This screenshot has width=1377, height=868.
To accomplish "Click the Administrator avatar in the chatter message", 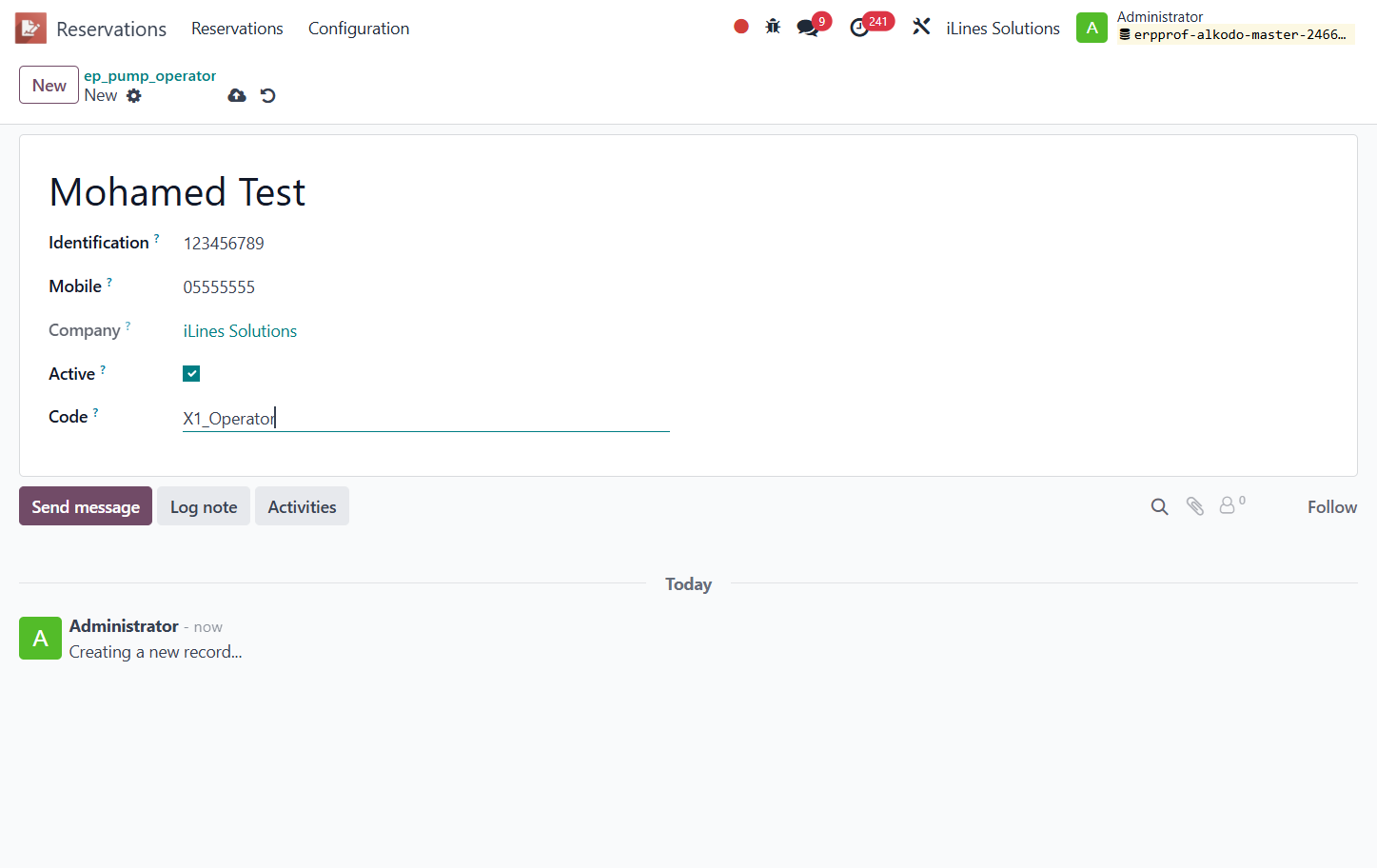I will pos(40,638).
